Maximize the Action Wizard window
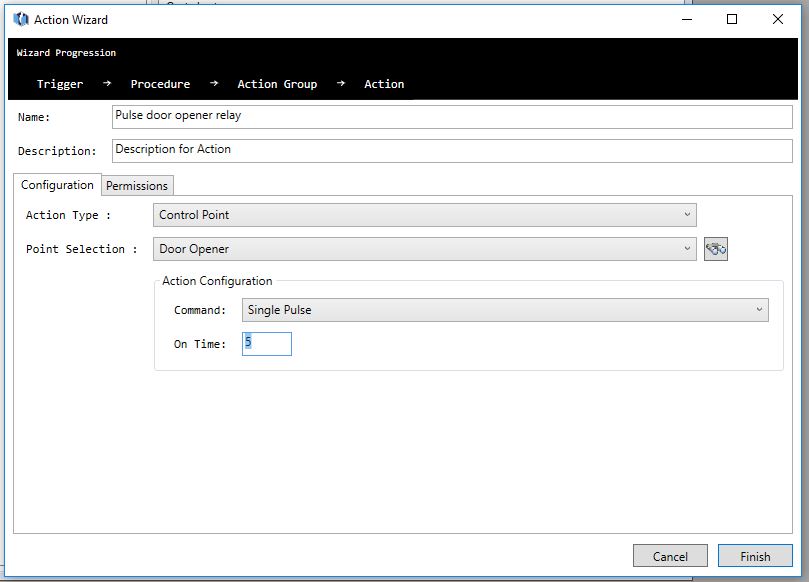 click(732, 20)
